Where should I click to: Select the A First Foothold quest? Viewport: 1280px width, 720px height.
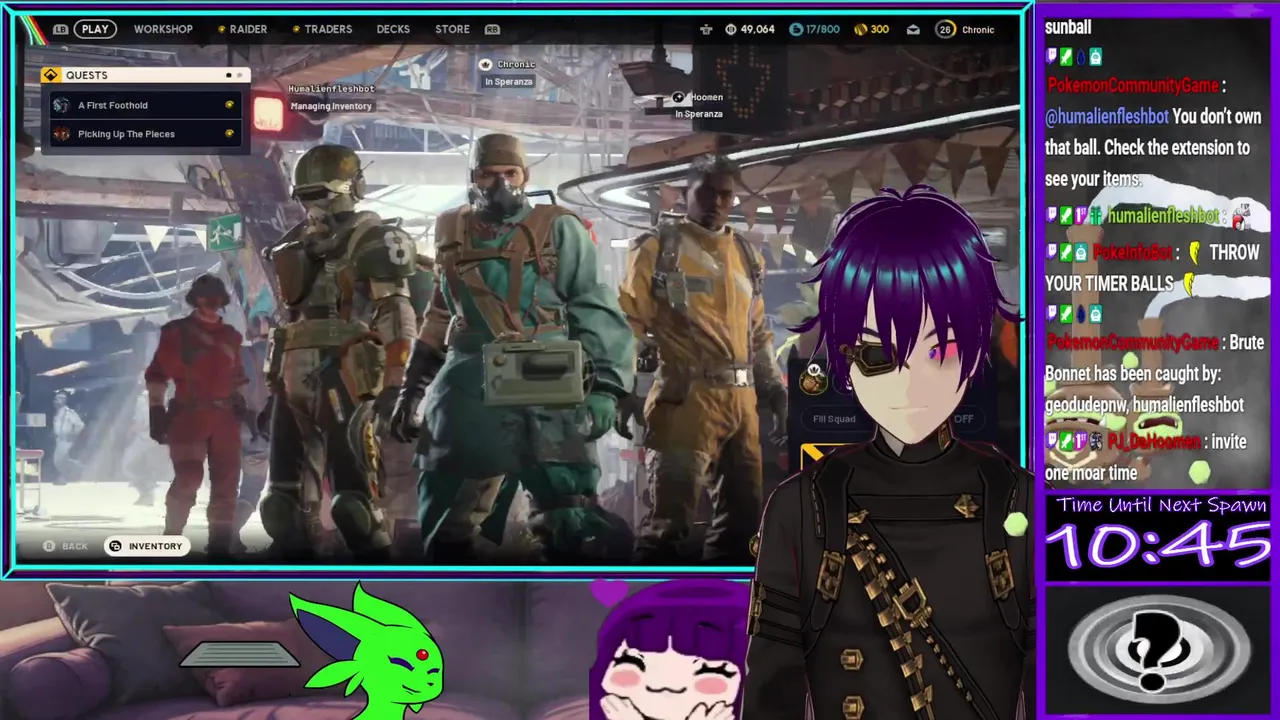[147, 105]
